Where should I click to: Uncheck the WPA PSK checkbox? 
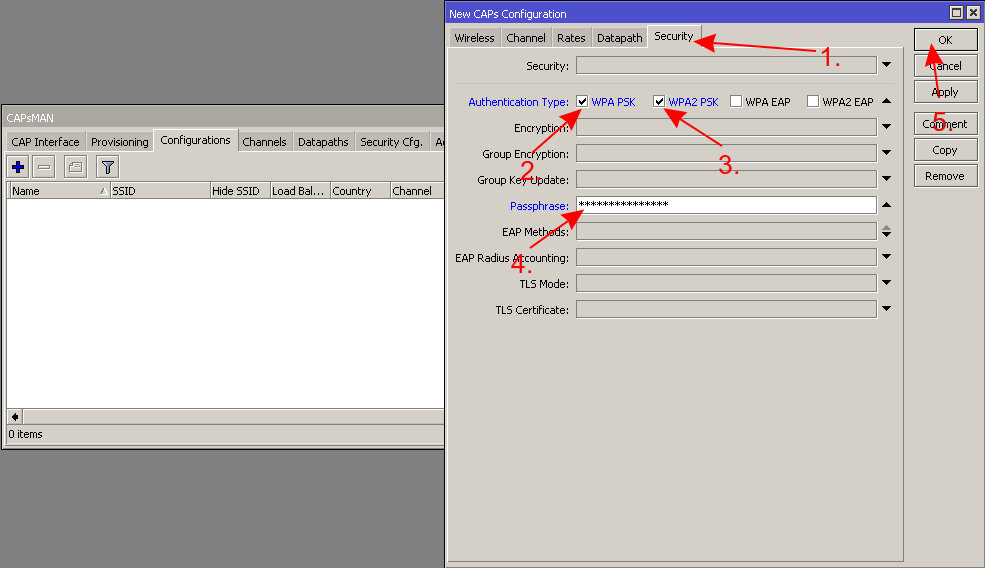tap(582, 101)
